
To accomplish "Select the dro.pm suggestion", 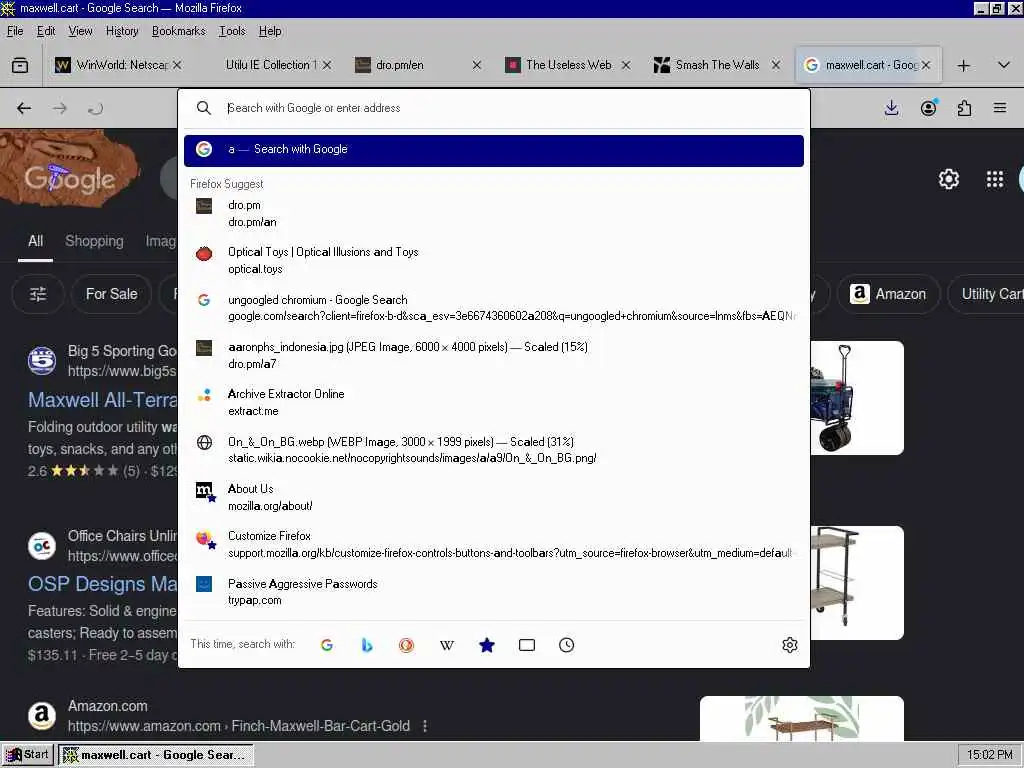I will (x=494, y=214).
